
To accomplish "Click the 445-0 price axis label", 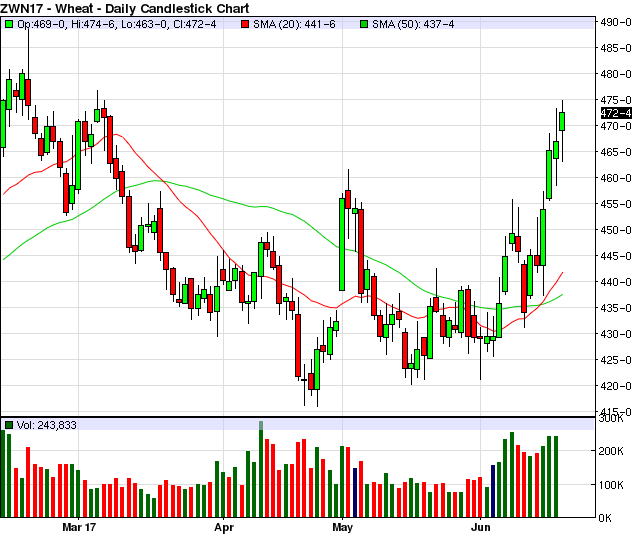I will pos(616,256).
